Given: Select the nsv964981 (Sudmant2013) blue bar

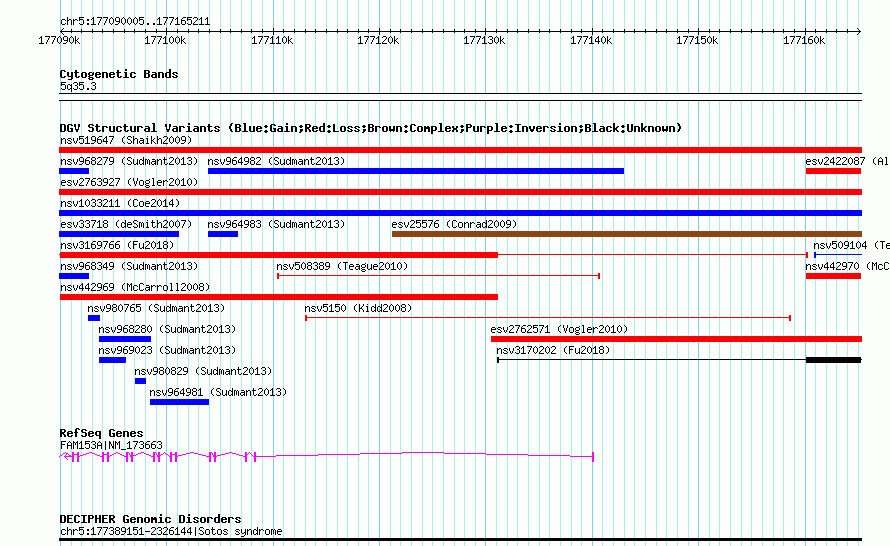Looking at the screenshot, I should [179, 402].
